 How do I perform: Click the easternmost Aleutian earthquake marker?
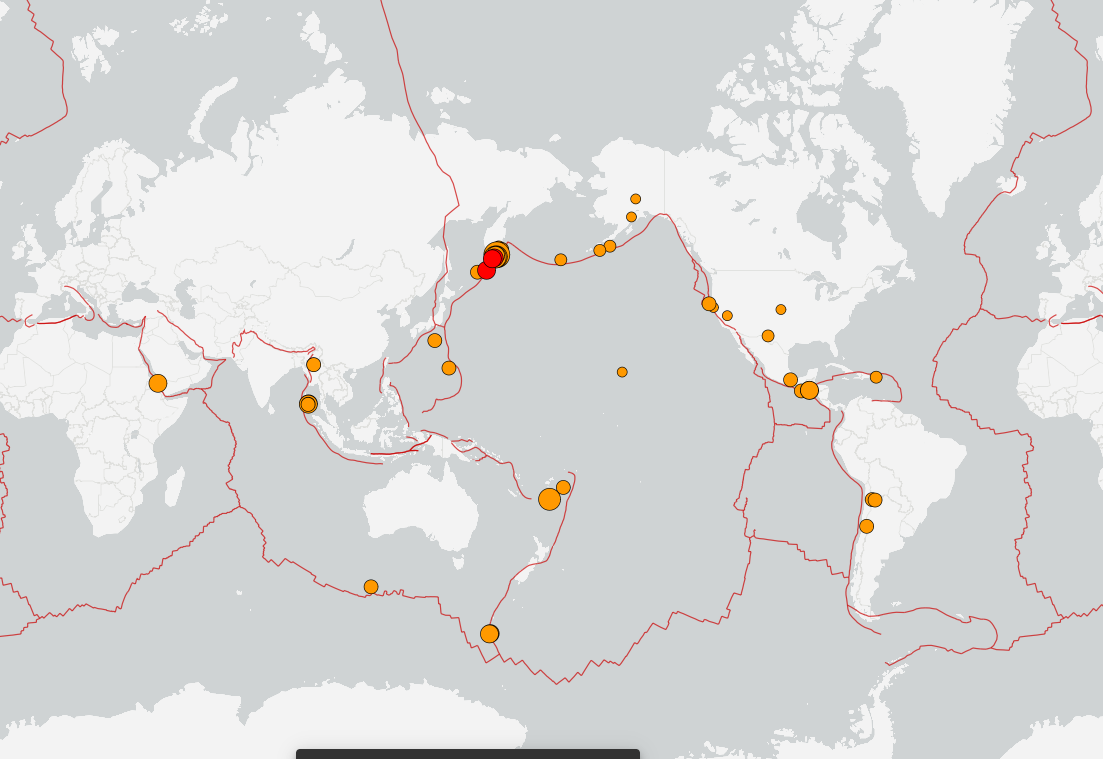tap(610, 246)
